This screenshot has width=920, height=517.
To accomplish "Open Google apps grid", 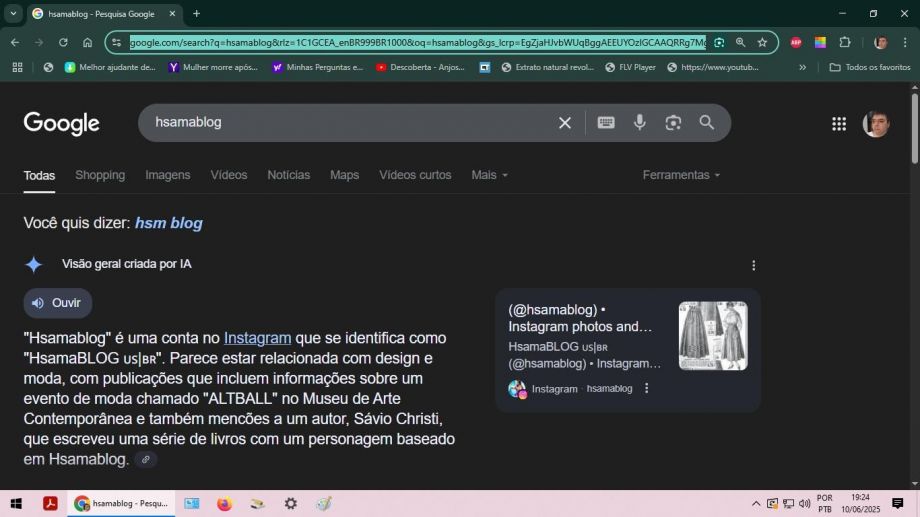I will coord(839,123).
